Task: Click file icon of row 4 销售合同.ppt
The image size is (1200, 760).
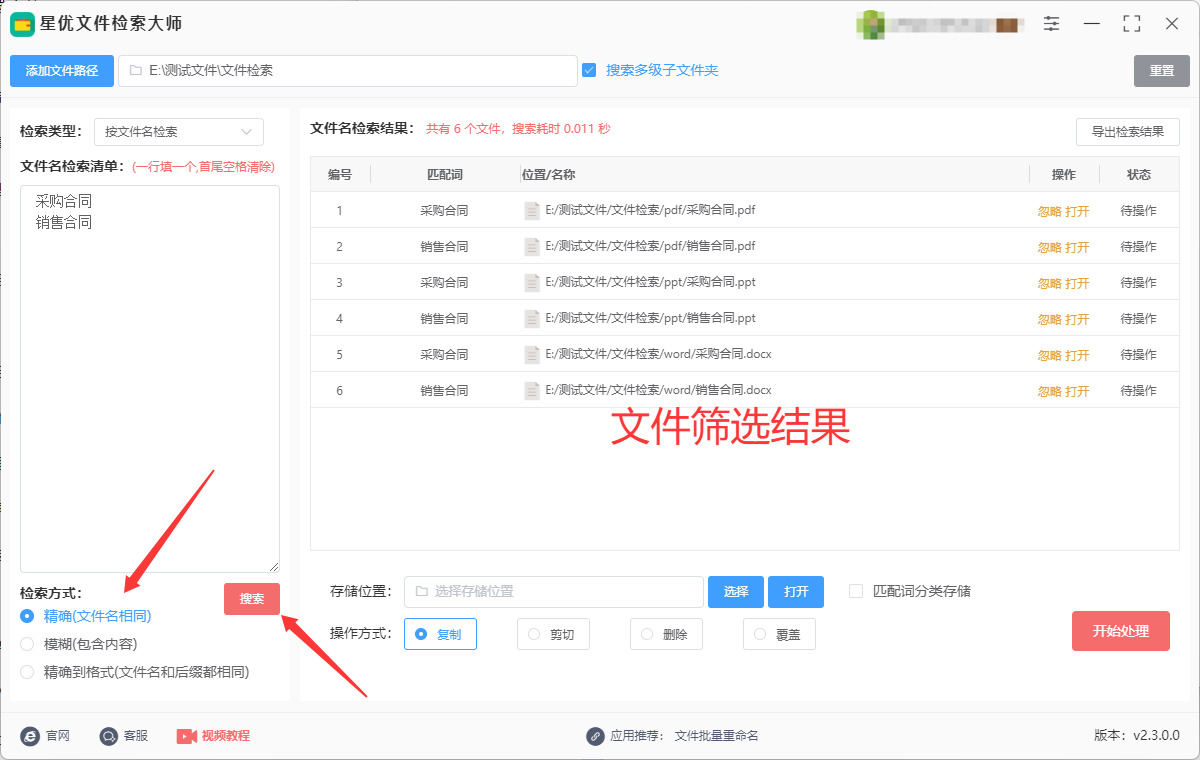Action: click(x=532, y=319)
